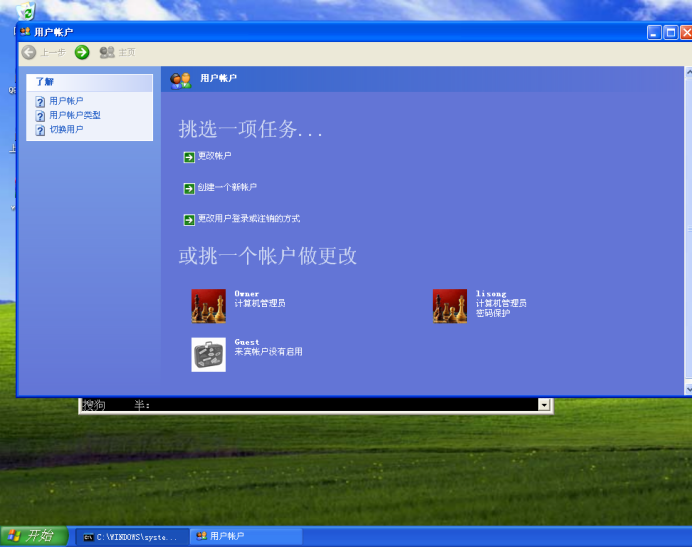Click the green arrow beside 更改帐户
The image size is (693, 547).
pyautogui.click(x=189, y=157)
